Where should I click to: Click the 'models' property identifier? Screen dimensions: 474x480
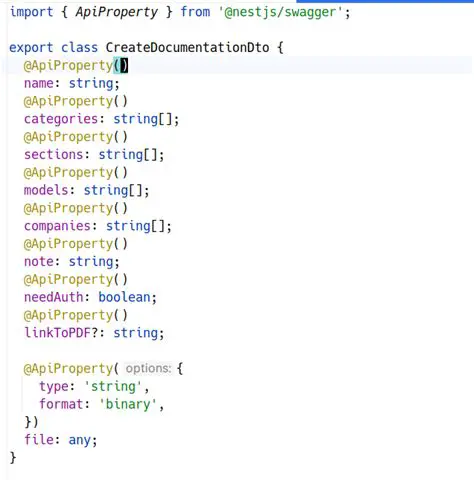coord(46,190)
